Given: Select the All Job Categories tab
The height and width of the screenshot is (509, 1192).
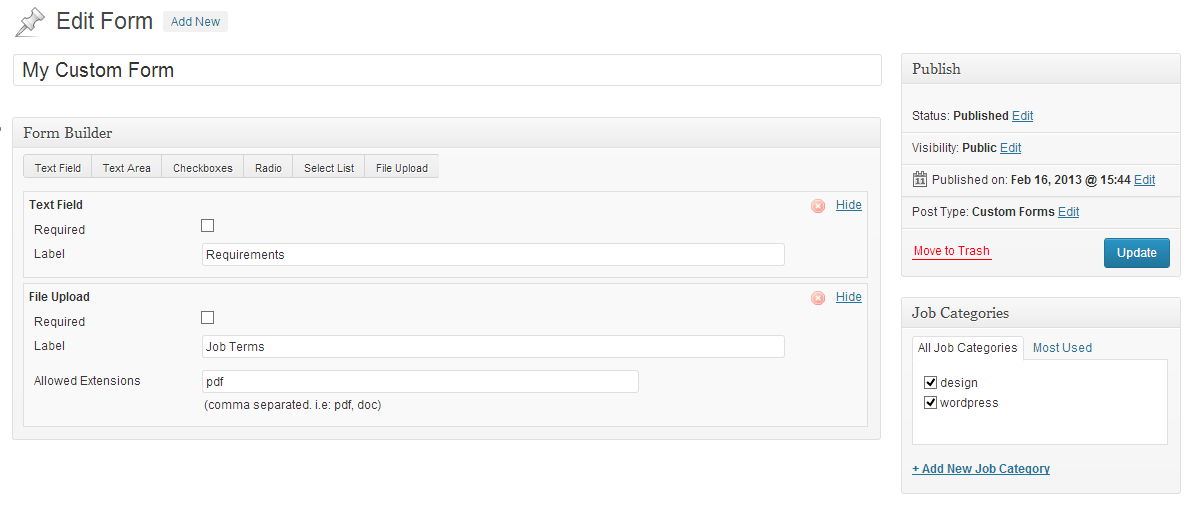Looking at the screenshot, I should 968,348.
